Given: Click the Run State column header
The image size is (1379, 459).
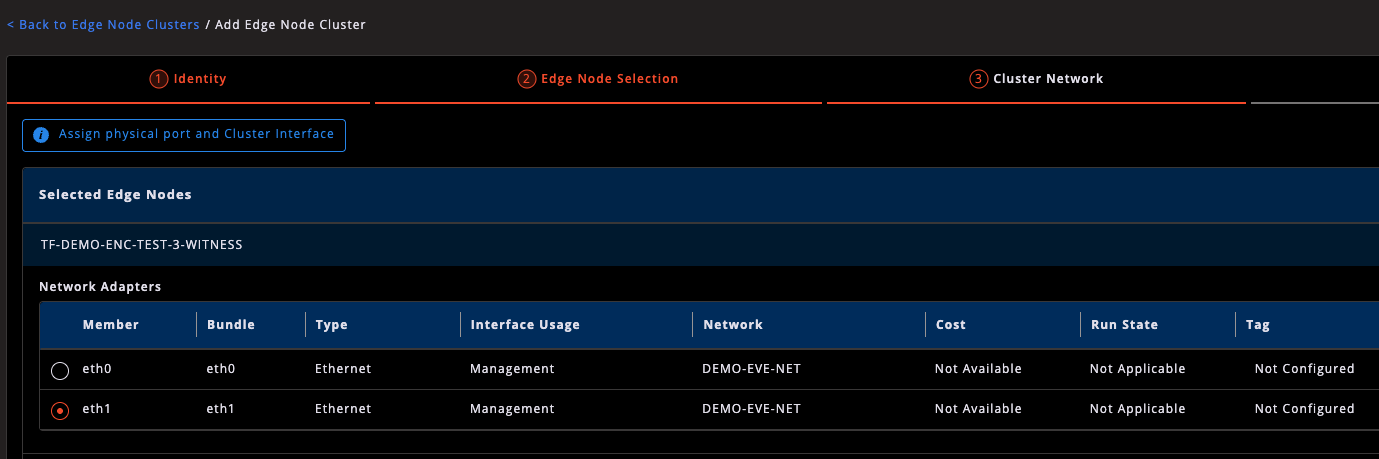Looking at the screenshot, I should tap(1124, 325).
